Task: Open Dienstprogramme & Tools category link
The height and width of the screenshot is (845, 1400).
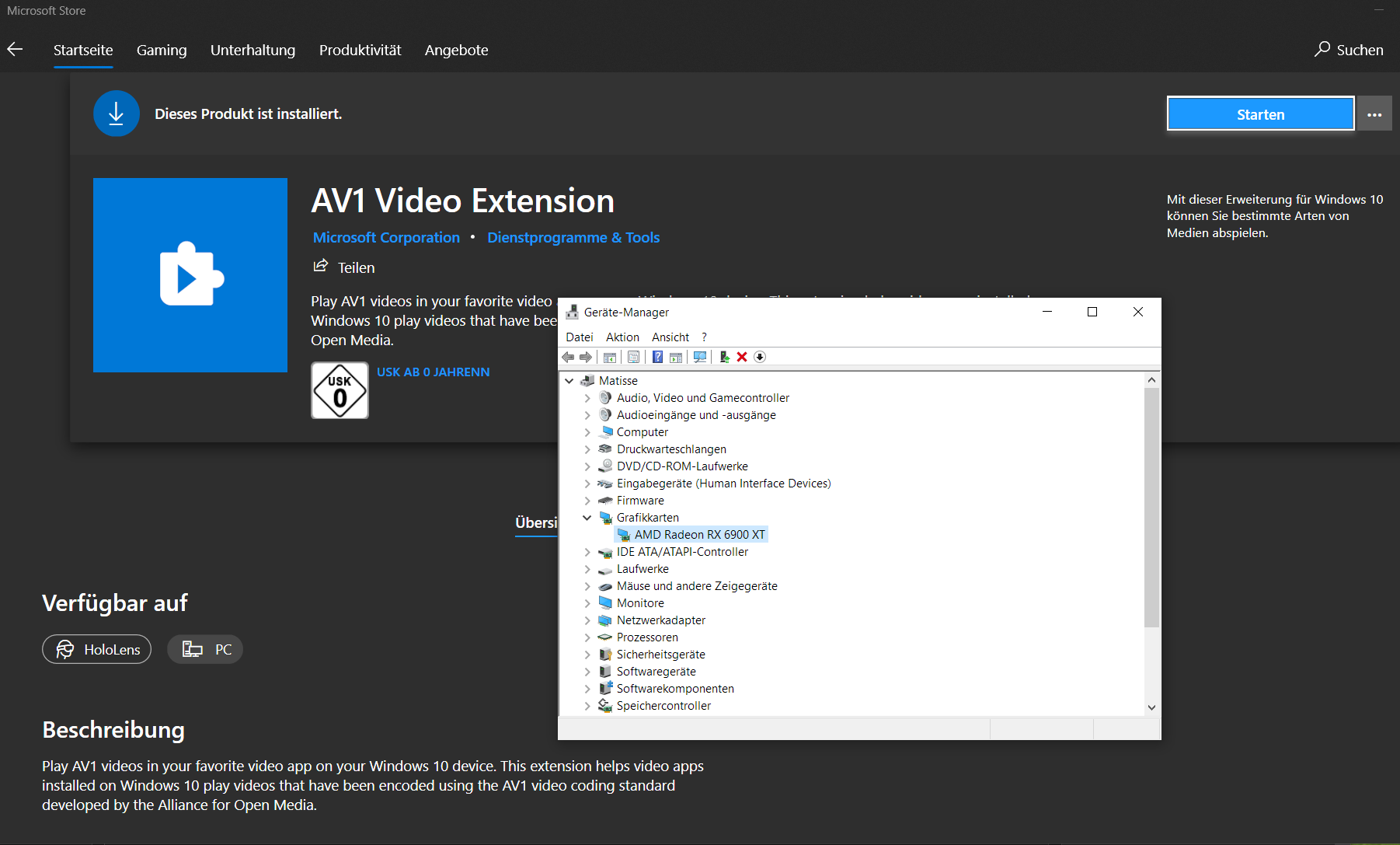Action: (573, 237)
